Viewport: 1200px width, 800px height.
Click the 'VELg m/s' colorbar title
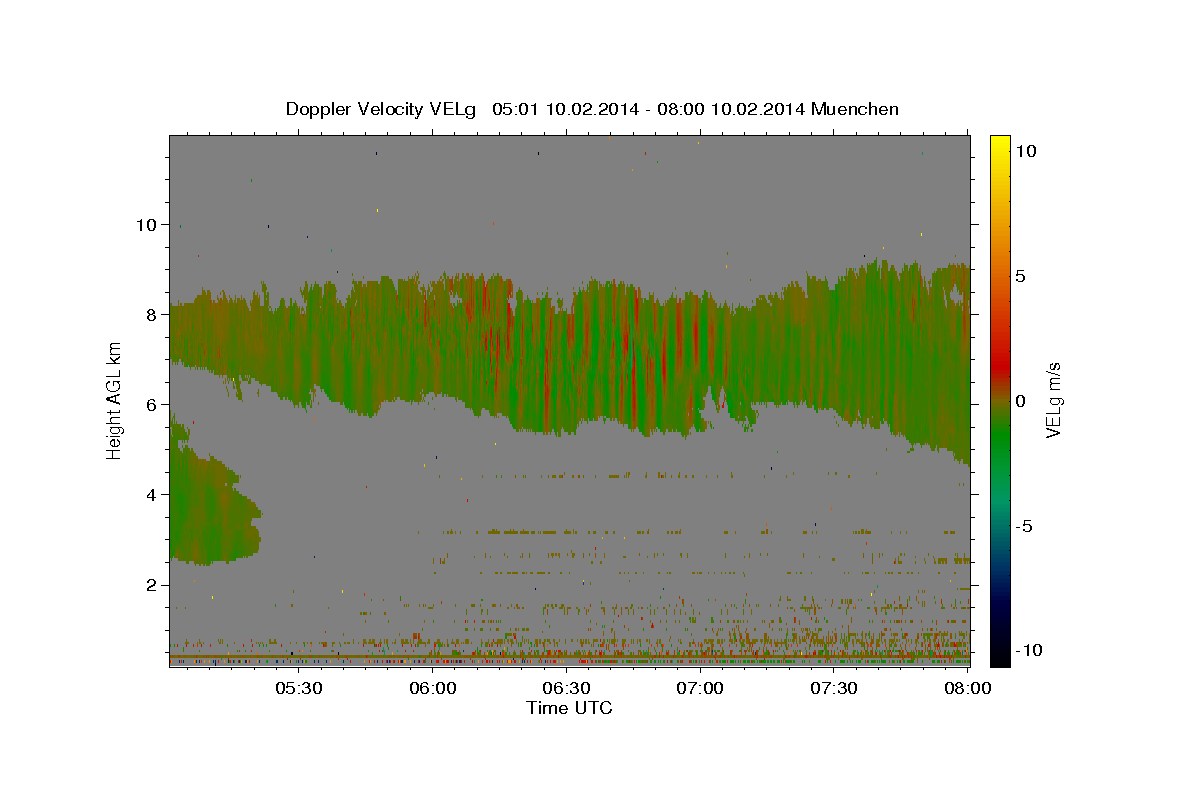(x=1055, y=401)
